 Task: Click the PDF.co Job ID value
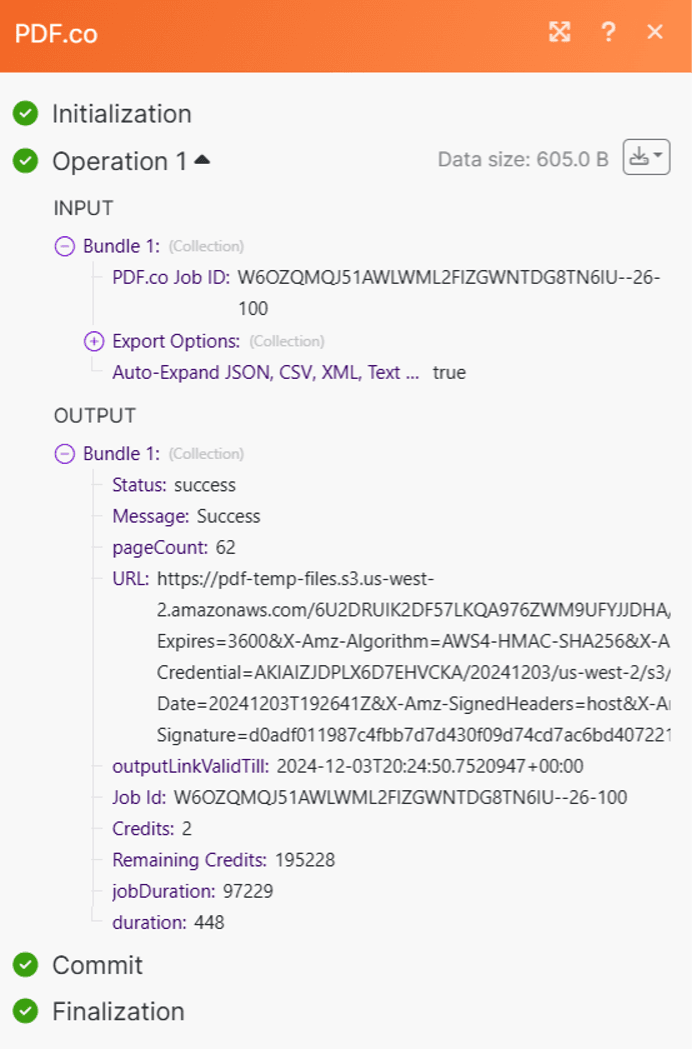[x=448, y=278]
